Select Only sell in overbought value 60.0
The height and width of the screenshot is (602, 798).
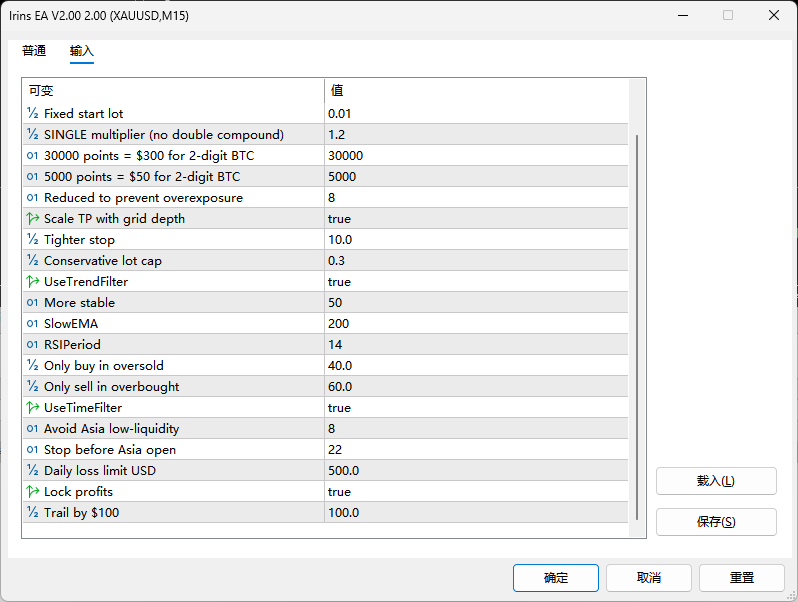476,386
